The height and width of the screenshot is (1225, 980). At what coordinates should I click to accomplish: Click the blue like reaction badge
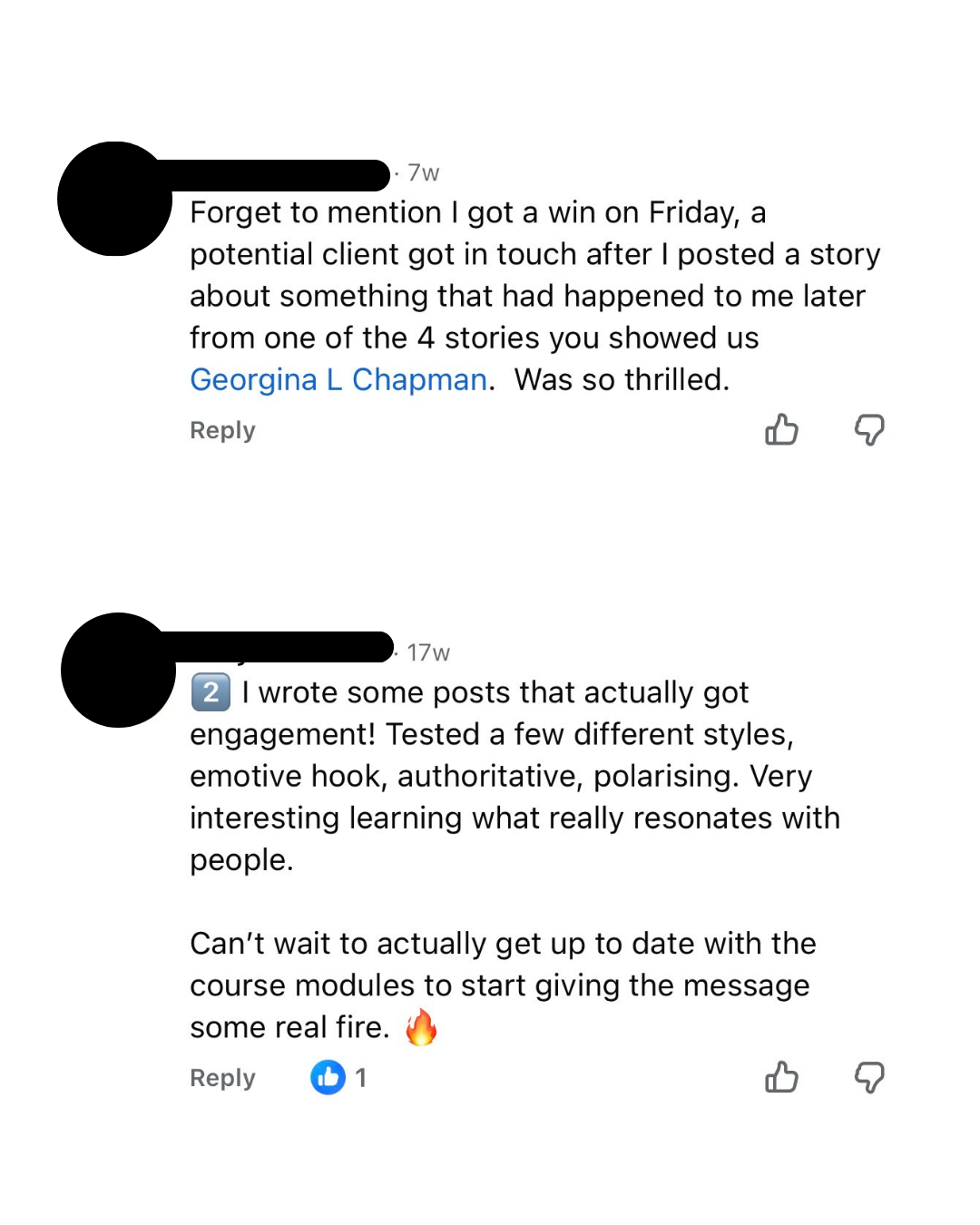pos(328,1078)
